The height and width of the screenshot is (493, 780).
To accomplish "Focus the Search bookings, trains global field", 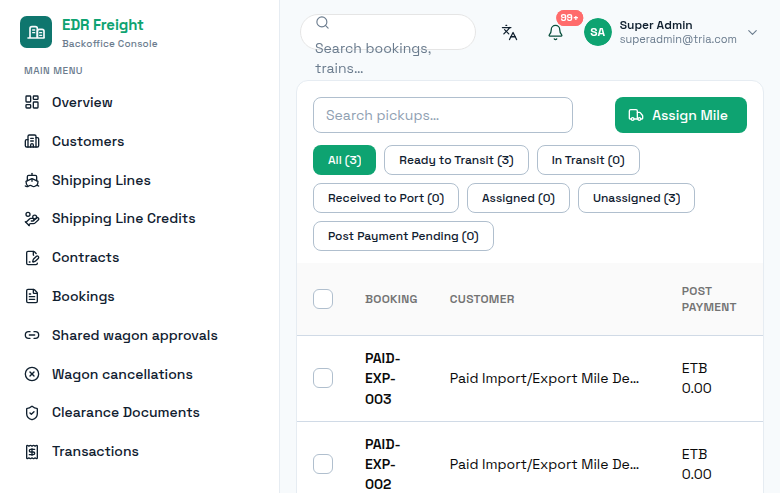I will [388, 32].
